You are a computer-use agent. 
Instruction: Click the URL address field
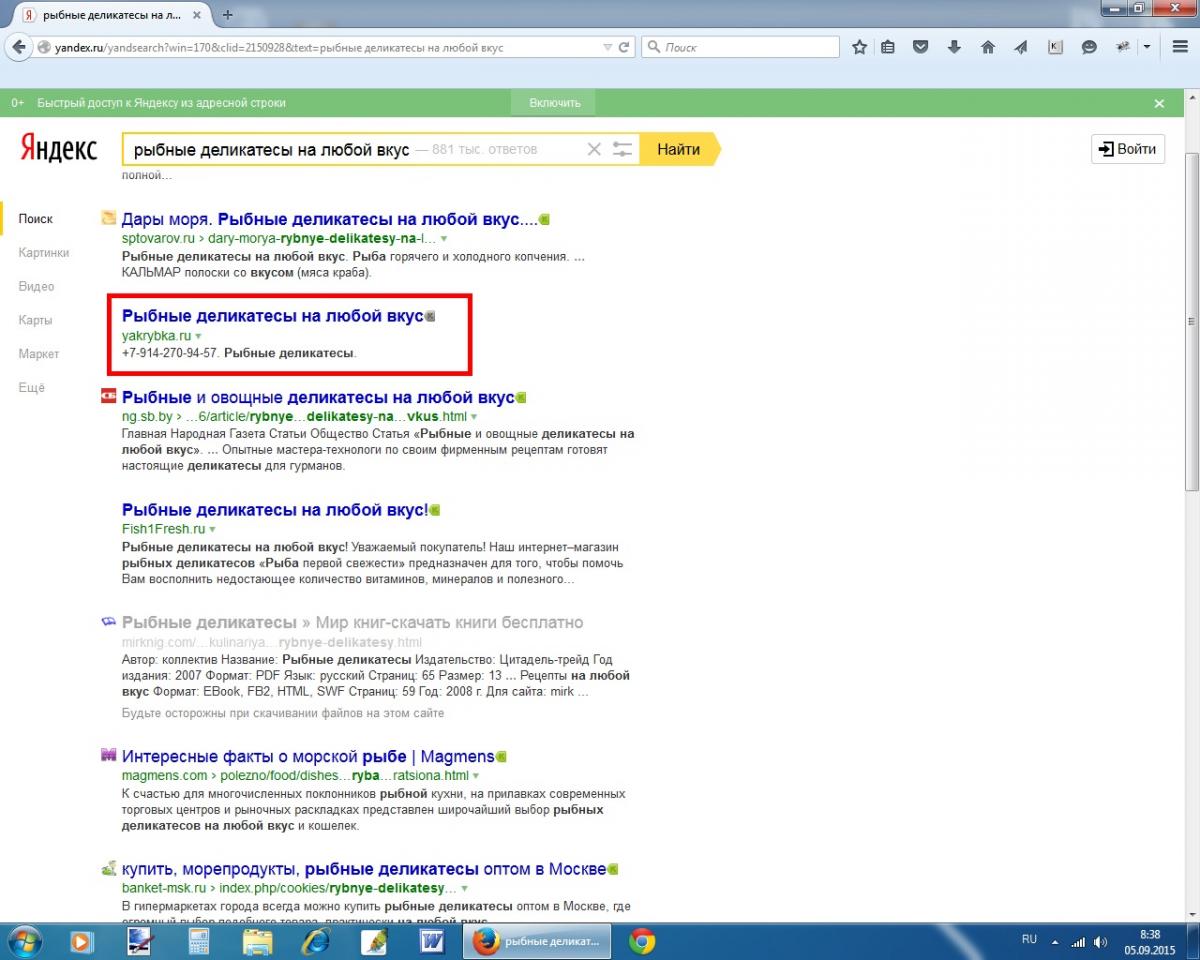pos(318,47)
